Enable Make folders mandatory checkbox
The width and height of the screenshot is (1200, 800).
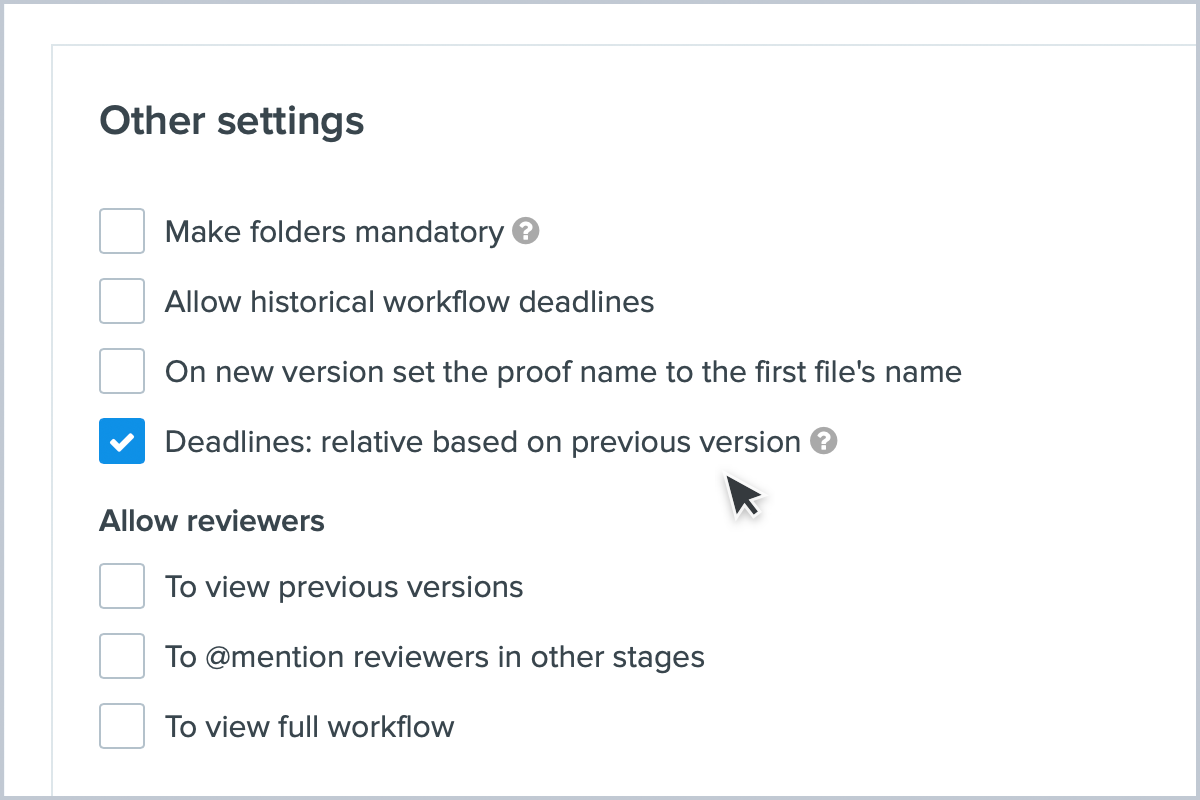pyautogui.click(x=122, y=232)
